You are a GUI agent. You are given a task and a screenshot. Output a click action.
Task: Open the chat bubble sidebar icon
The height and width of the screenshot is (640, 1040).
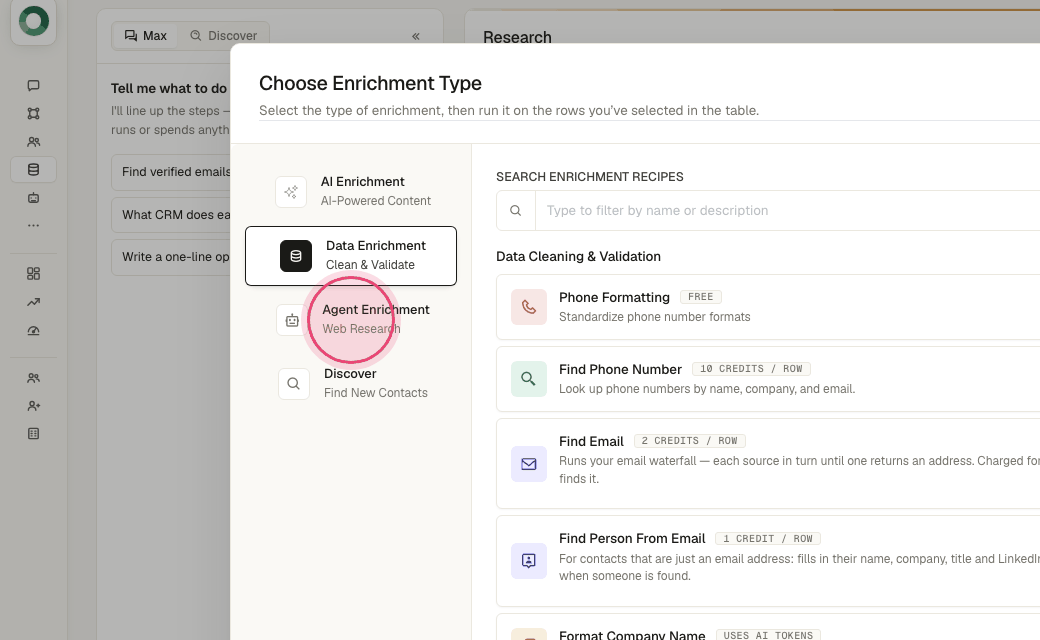(x=33, y=86)
